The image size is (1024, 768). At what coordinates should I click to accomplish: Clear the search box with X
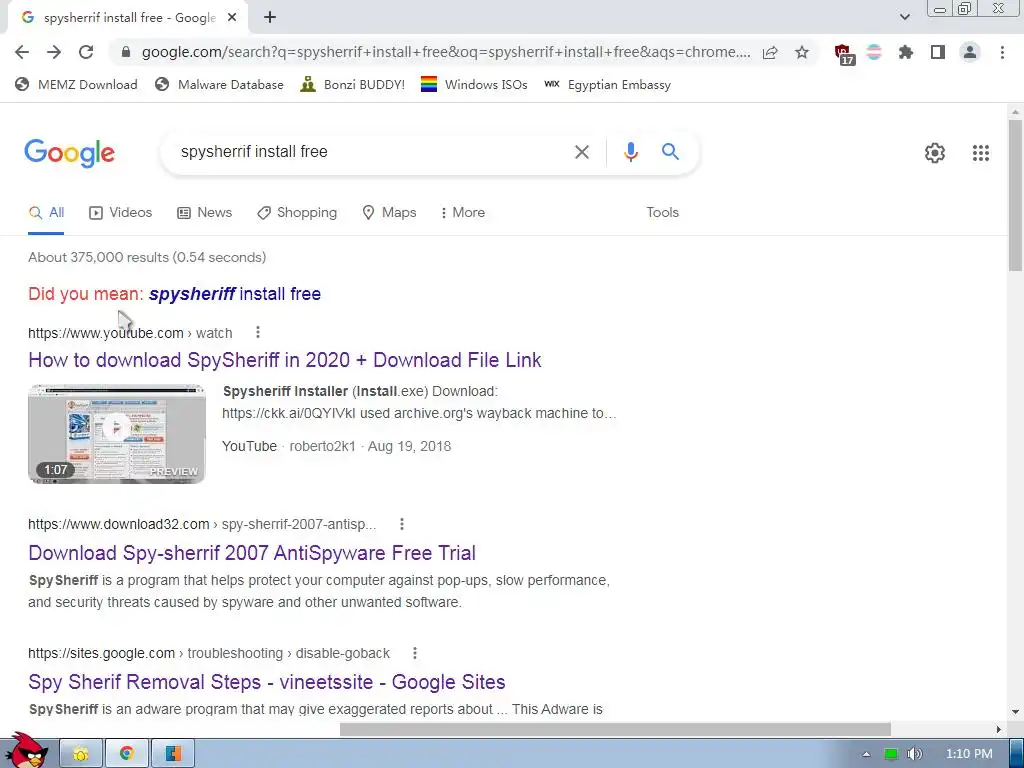coord(581,152)
